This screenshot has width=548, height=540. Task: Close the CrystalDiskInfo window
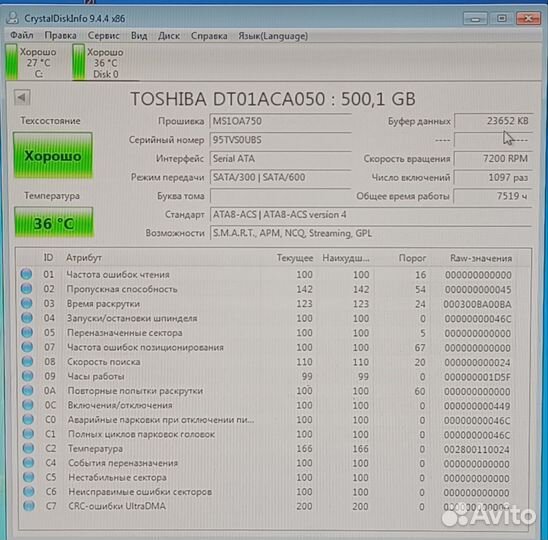[528, 18]
